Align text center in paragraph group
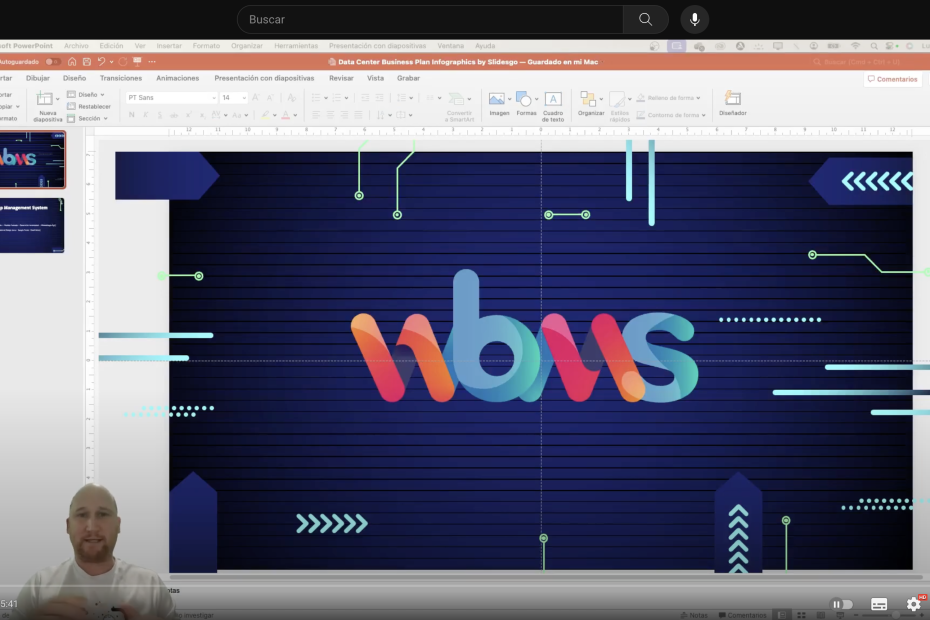This screenshot has width=930, height=620. 330,115
